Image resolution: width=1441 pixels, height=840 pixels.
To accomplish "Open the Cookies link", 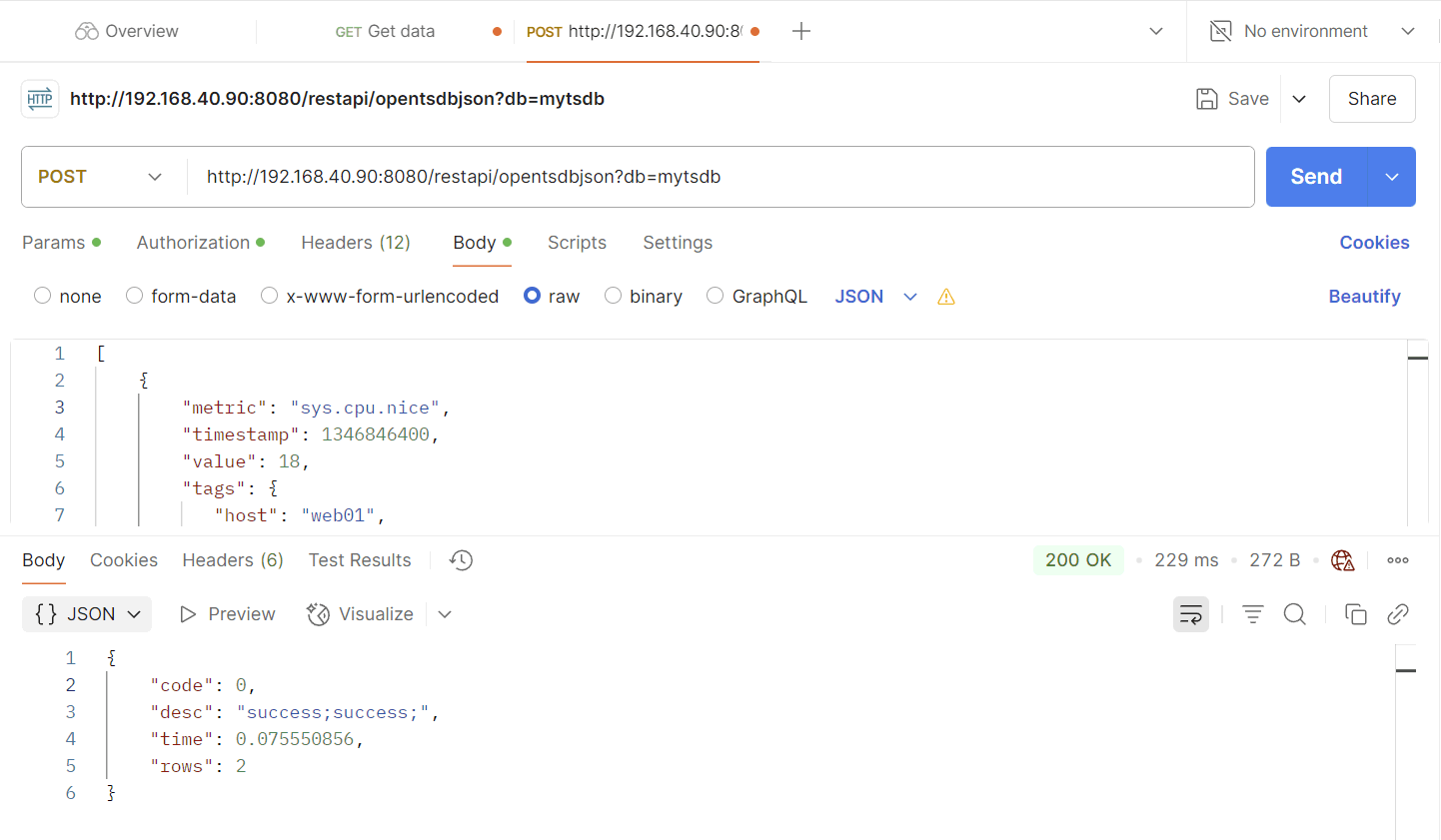I will tap(1374, 243).
